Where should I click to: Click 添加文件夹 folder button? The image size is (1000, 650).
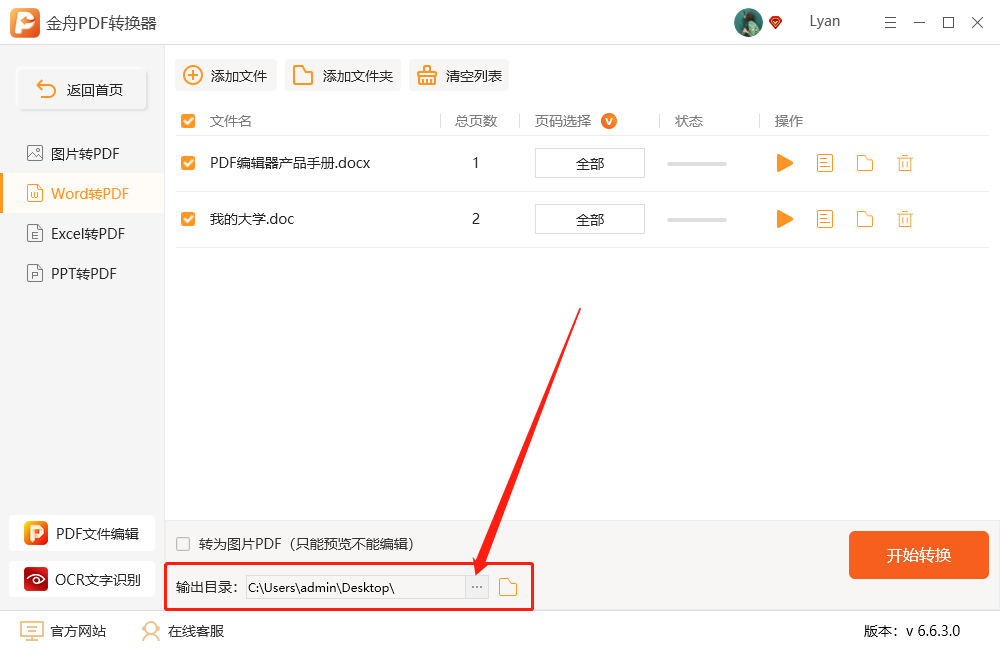[x=342, y=75]
